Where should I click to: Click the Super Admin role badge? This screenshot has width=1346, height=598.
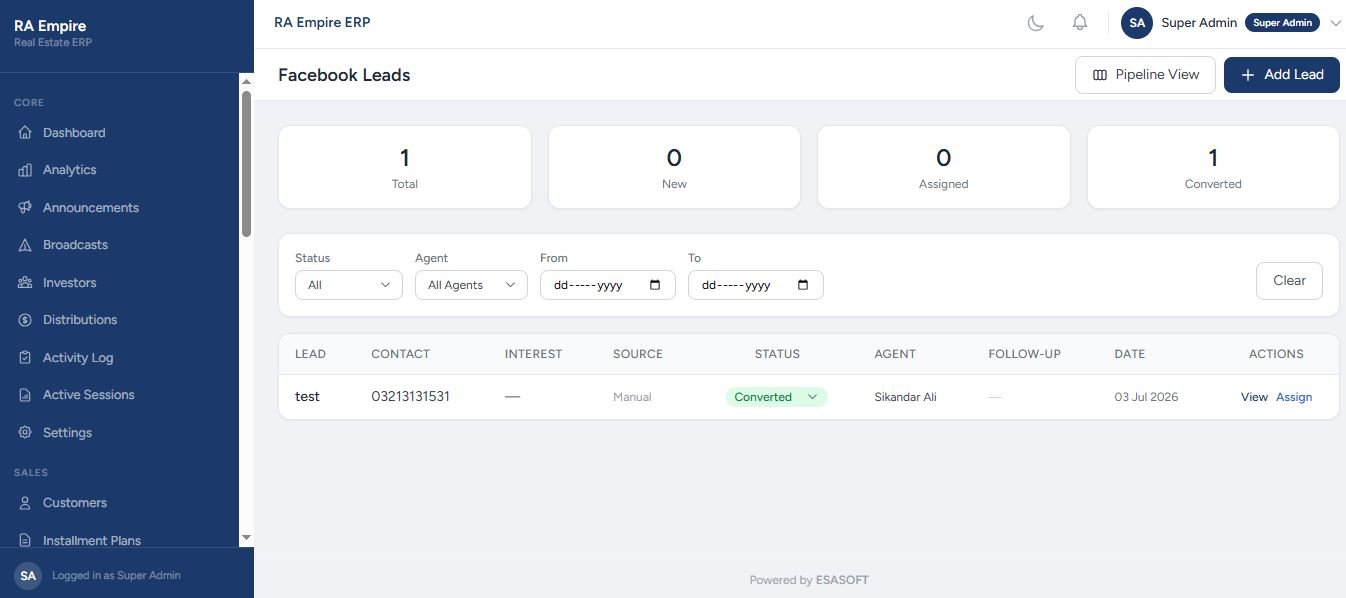coord(1282,23)
